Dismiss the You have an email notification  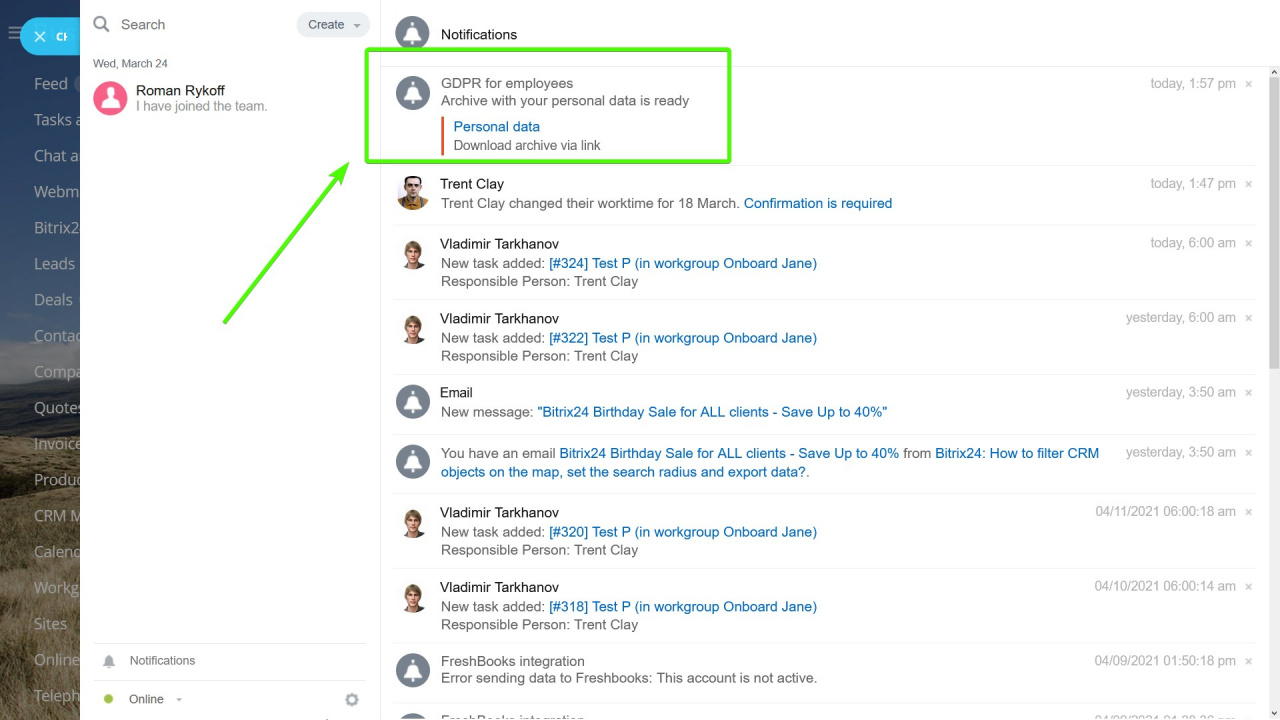point(1248,453)
